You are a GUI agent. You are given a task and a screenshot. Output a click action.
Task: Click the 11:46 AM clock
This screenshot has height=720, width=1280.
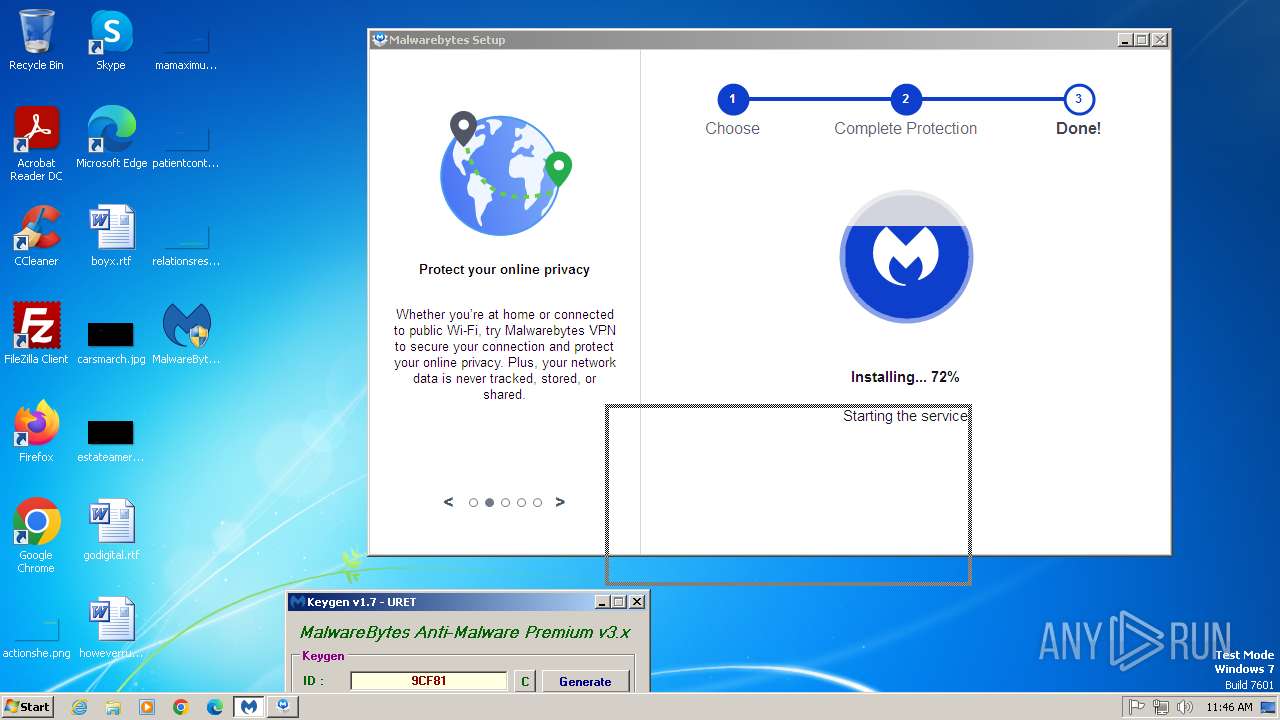click(1229, 707)
